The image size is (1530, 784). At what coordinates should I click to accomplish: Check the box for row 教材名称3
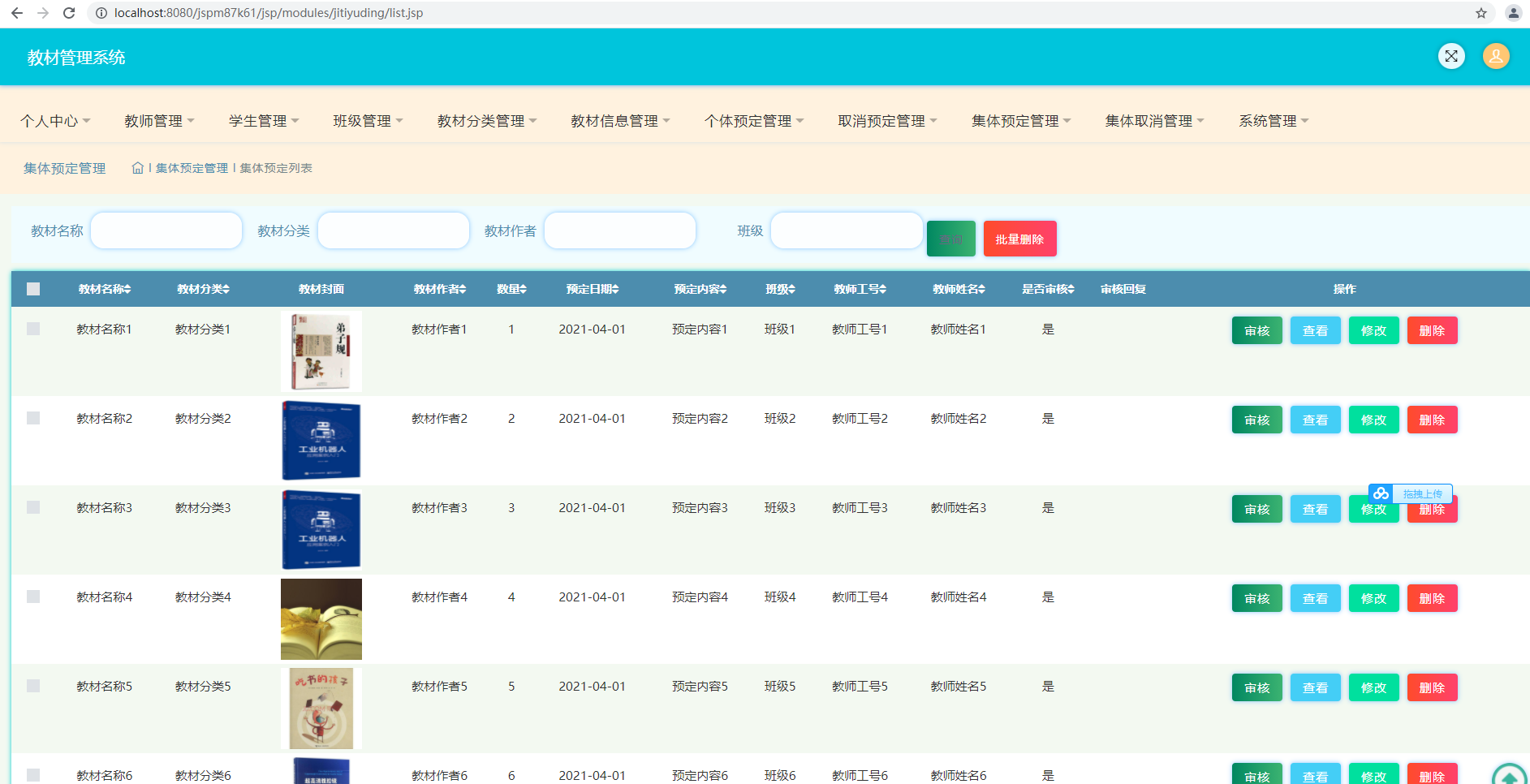(x=33, y=507)
